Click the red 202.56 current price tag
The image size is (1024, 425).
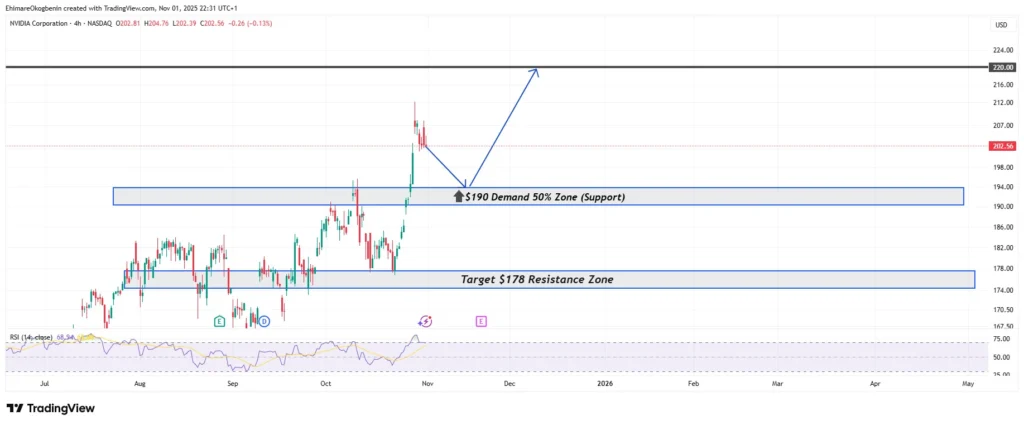tap(1002, 146)
